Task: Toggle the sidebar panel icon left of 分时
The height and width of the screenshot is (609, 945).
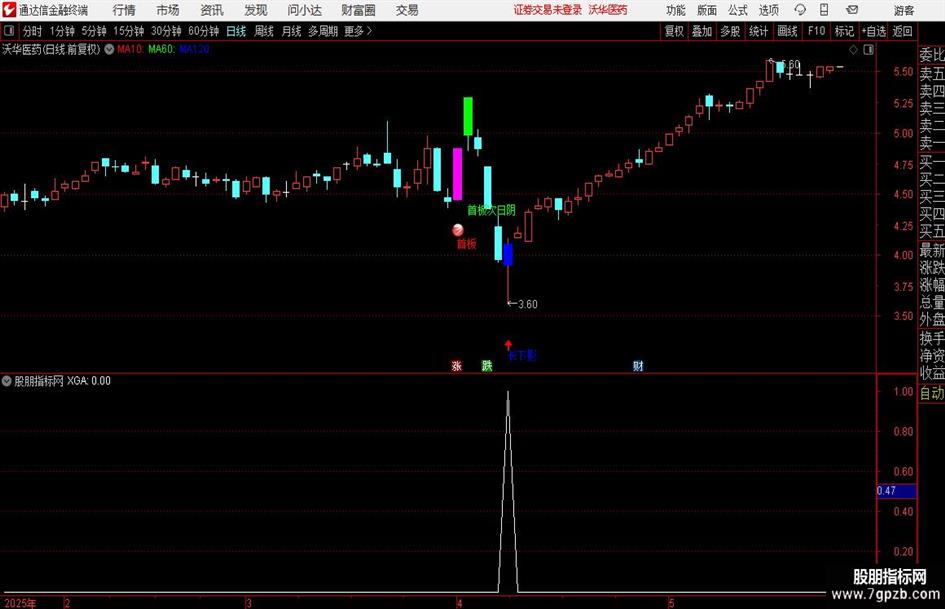Action: [x=9, y=31]
